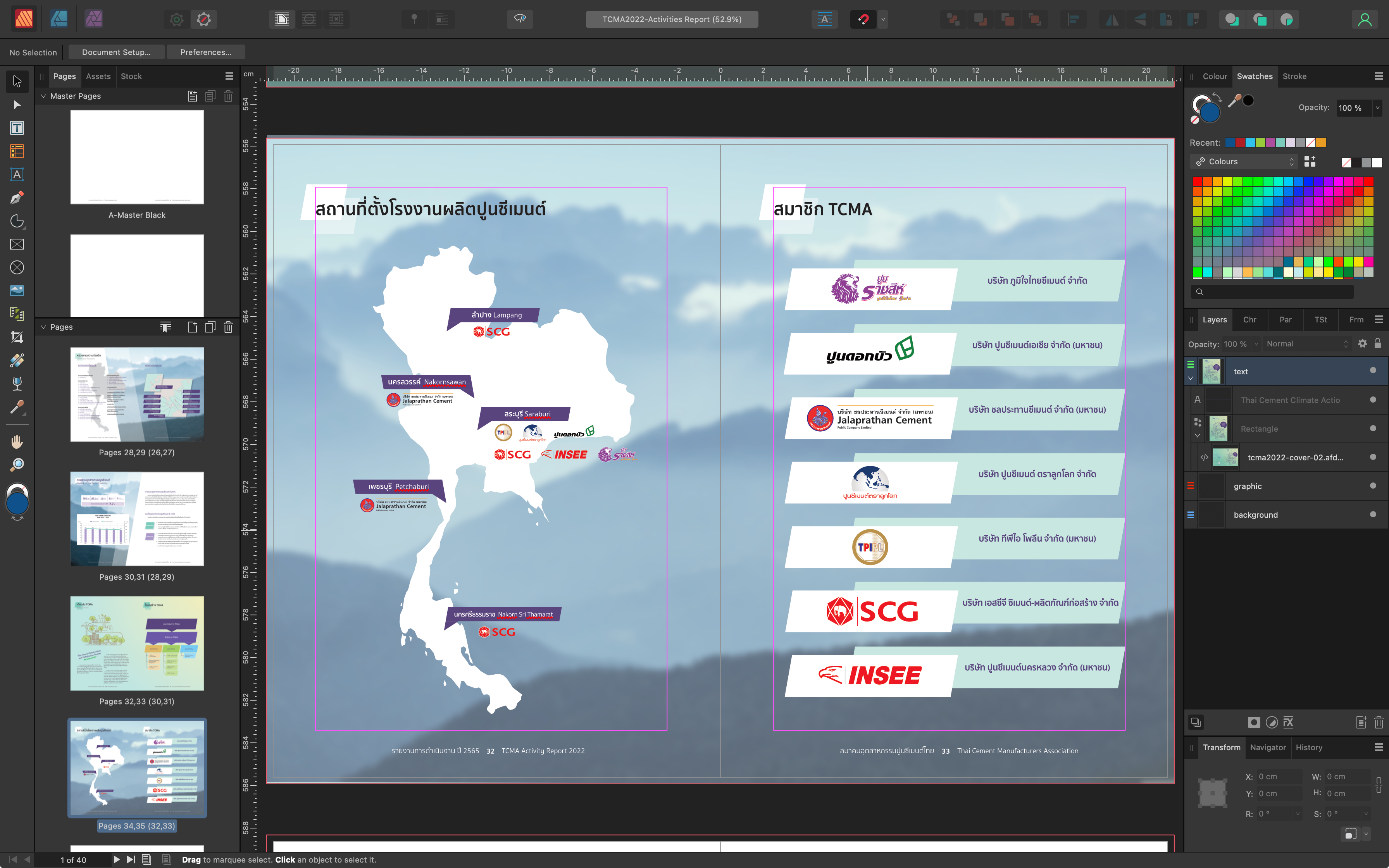Select the Crop tool
1389x868 pixels.
click(17, 337)
